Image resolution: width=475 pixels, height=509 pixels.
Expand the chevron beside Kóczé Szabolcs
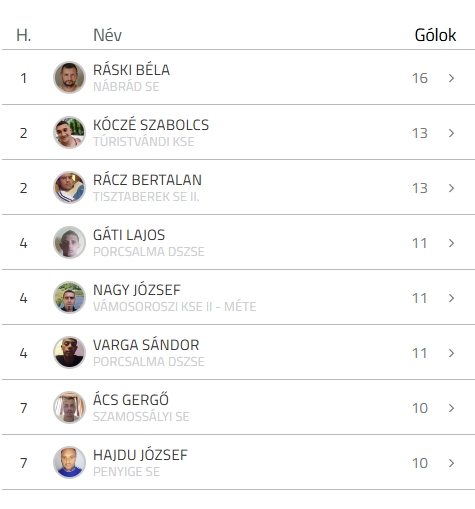(x=451, y=133)
